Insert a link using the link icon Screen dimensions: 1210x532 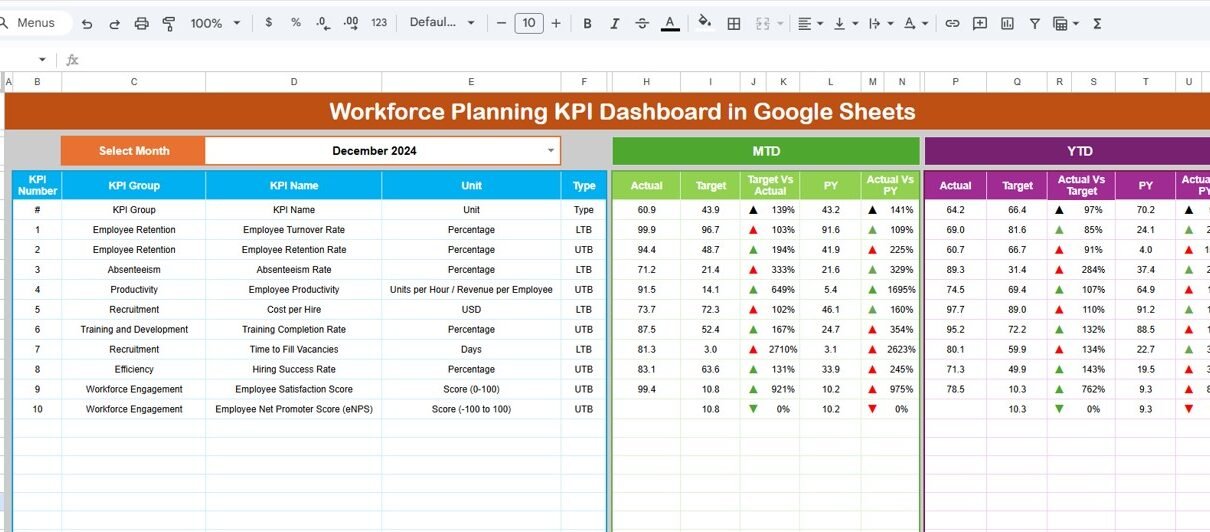952,23
